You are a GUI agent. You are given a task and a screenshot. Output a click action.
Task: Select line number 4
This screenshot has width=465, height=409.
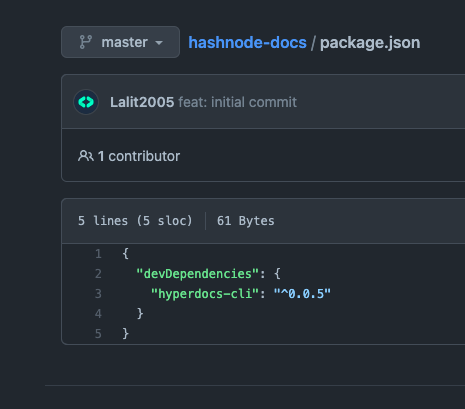(98, 314)
